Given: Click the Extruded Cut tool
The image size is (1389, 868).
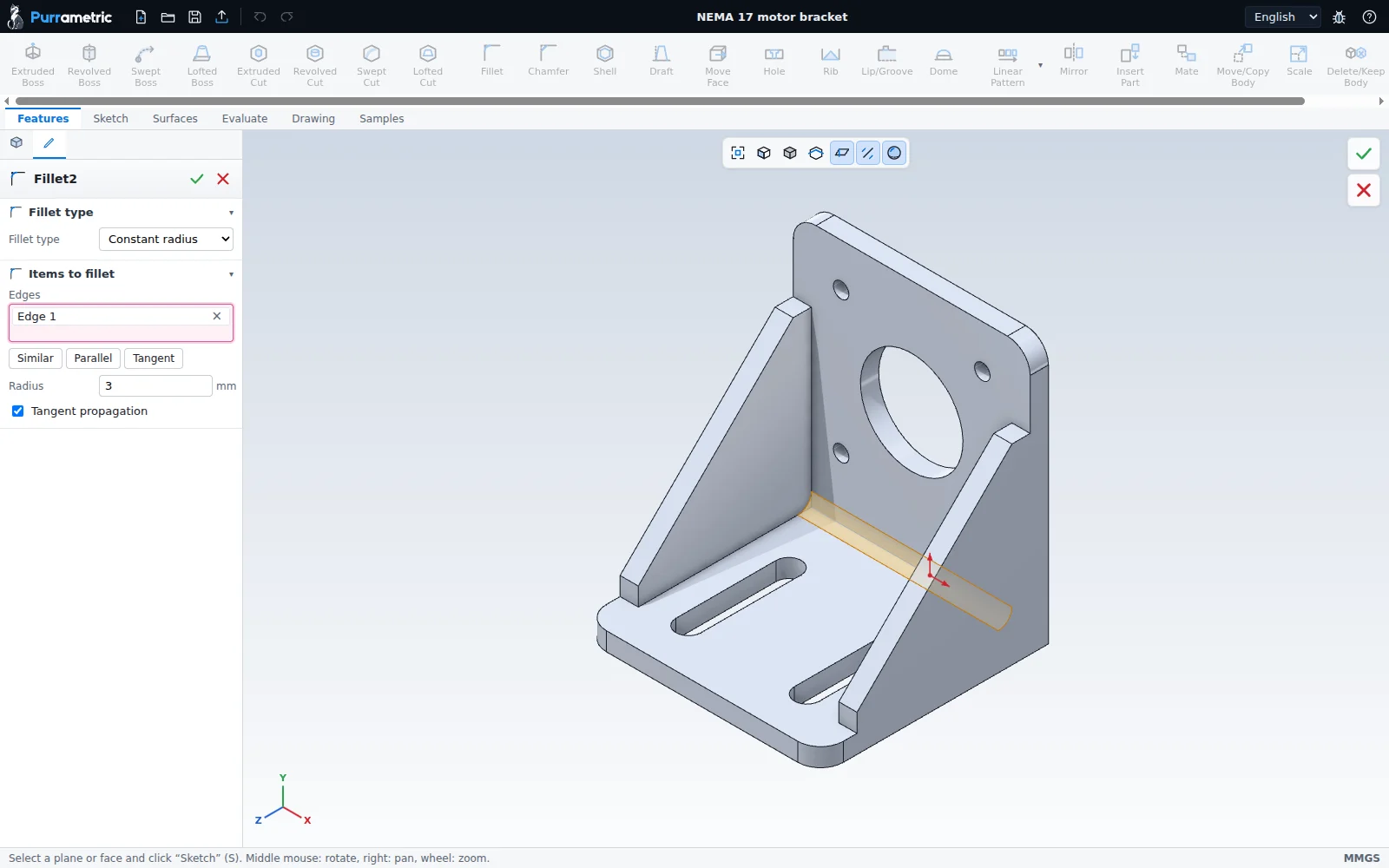Looking at the screenshot, I should pyautogui.click(x=259, y=65).
